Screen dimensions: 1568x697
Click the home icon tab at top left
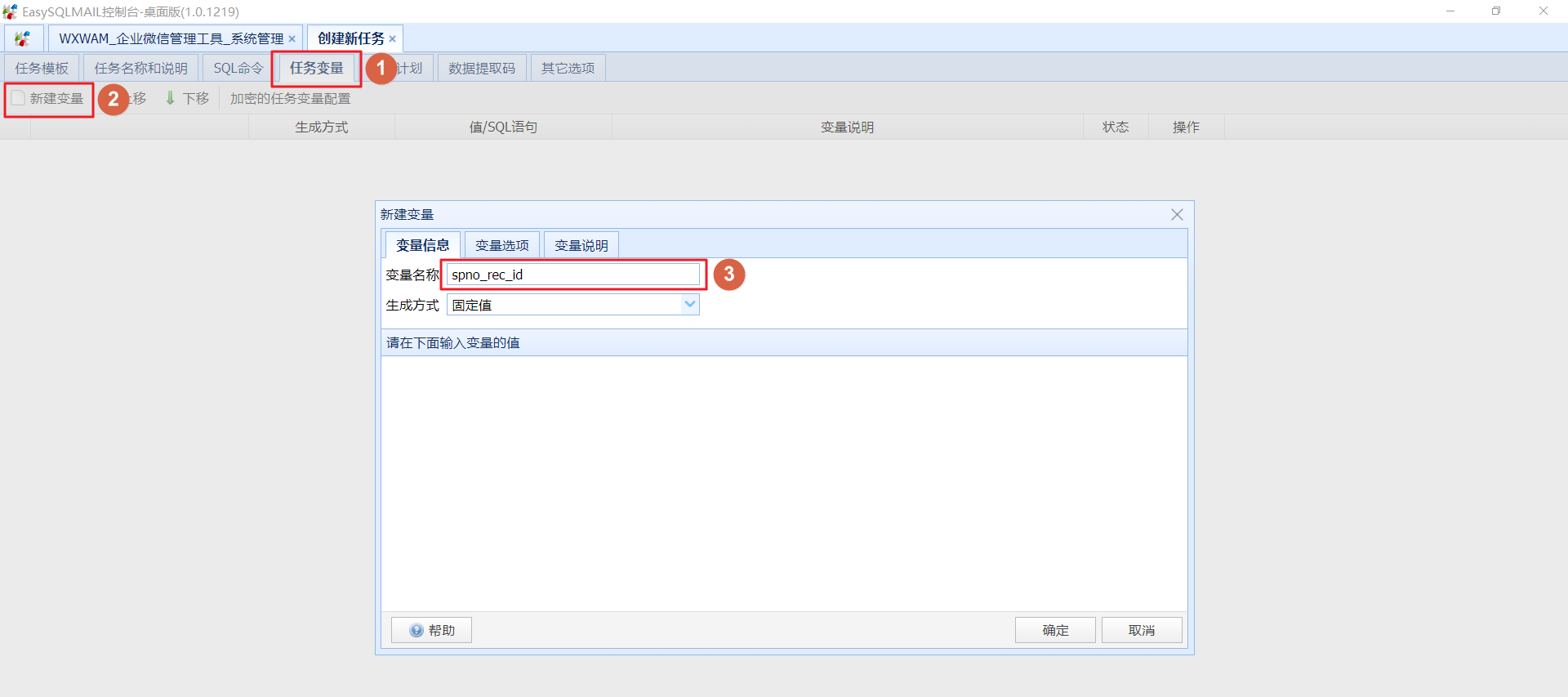click(23, 38)
